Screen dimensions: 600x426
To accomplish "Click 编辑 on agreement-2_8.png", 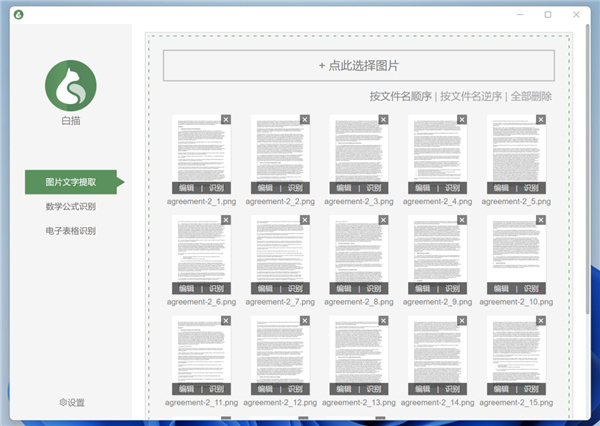I will pos(344,289).
